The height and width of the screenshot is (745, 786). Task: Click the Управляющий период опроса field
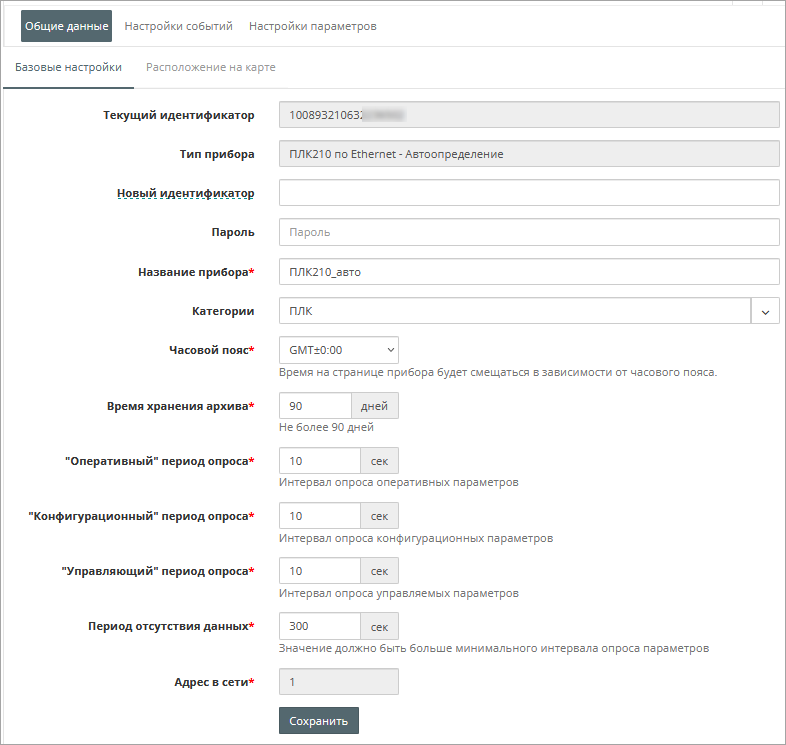(319, 571)
